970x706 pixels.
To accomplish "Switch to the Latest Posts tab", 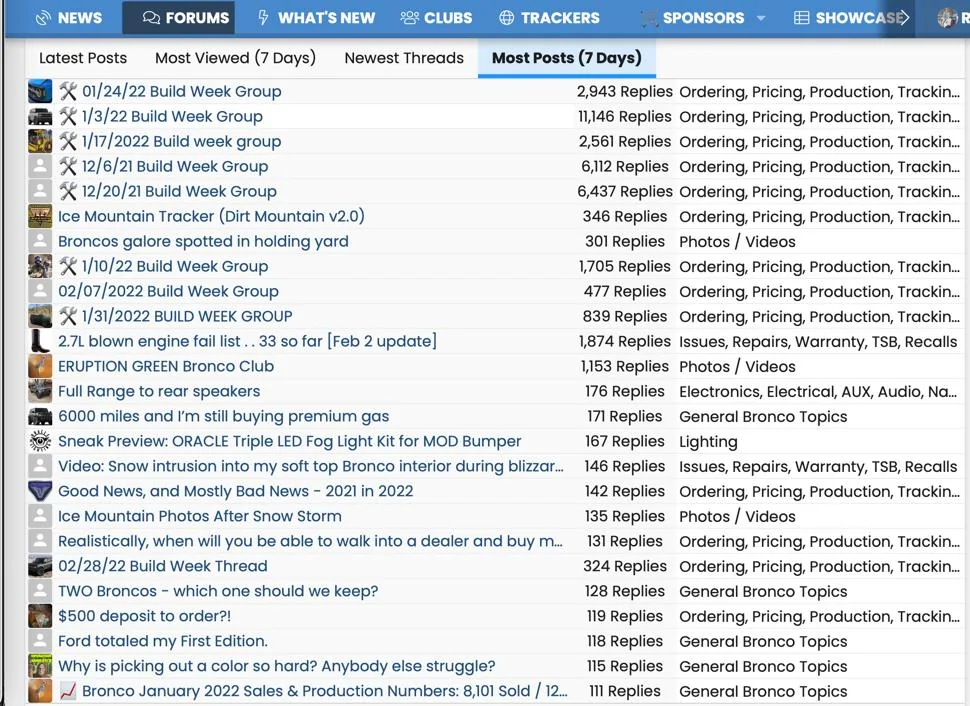I will click(x=83, y=58).
